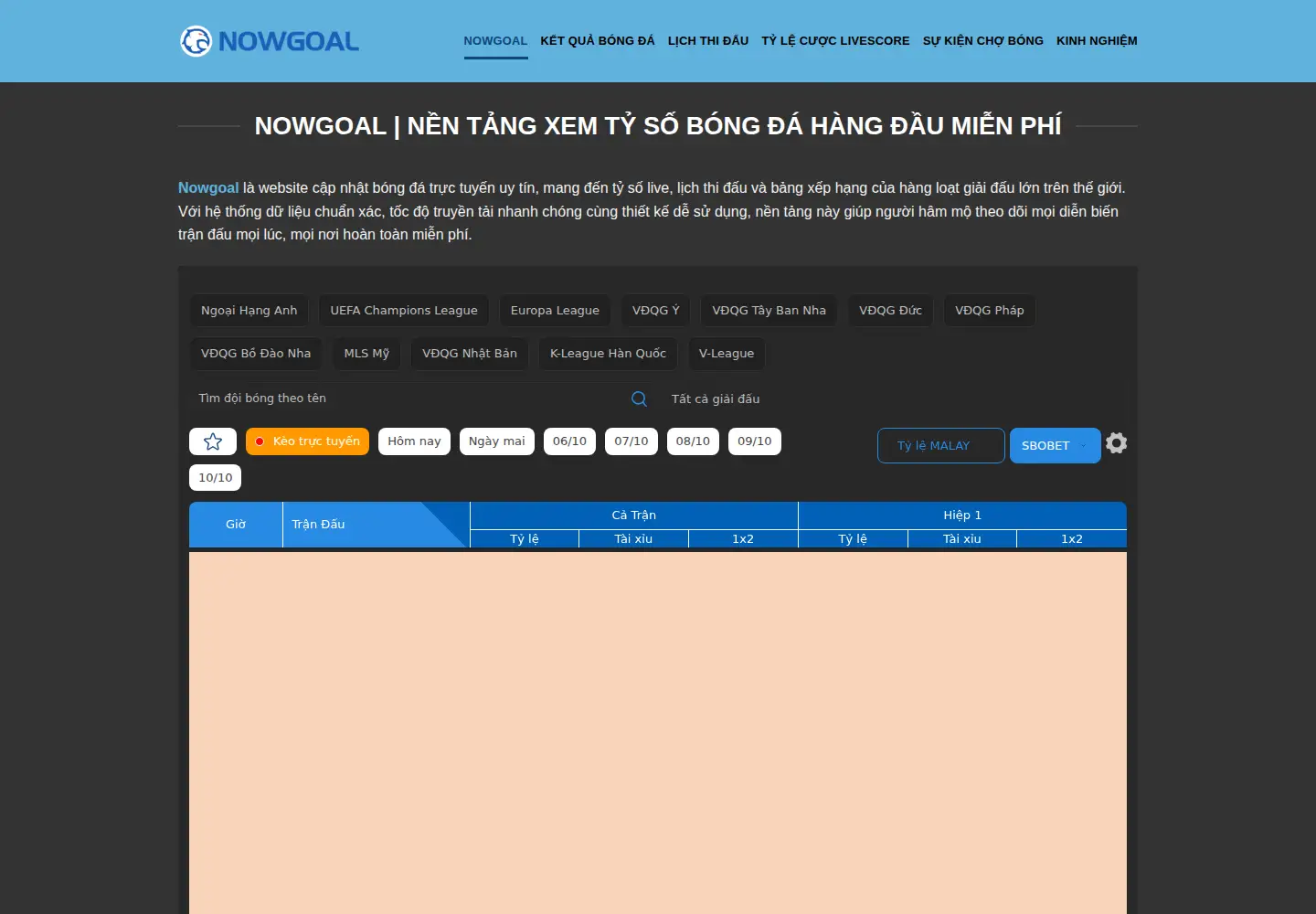Show matches for Hôm nay
1316x914 pixels.
[x=414, y=441]
